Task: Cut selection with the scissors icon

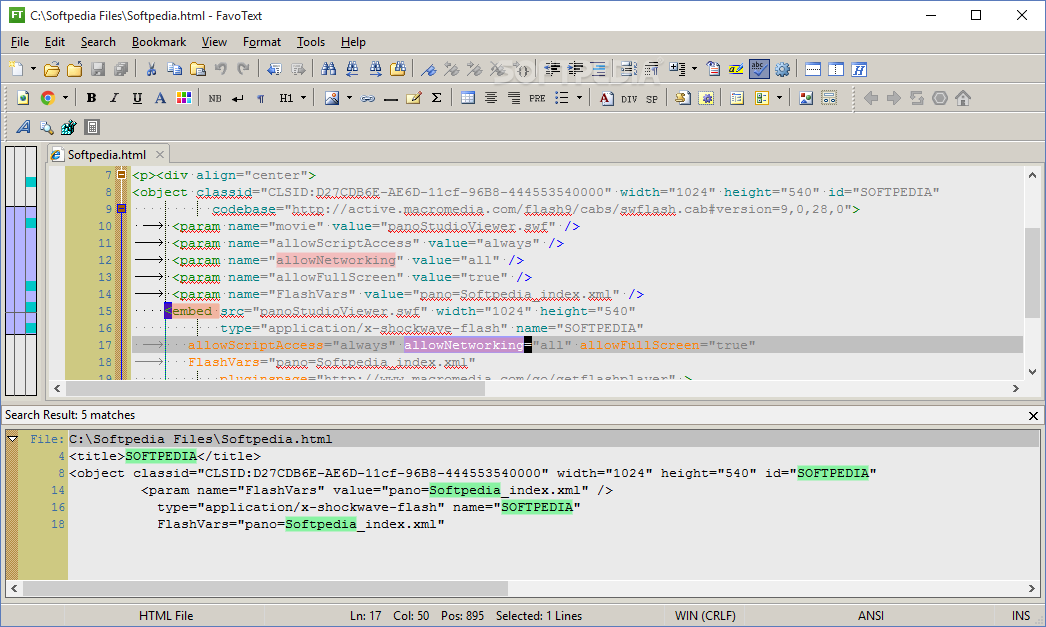Action: pyautogui.click(x=151, y=69)
